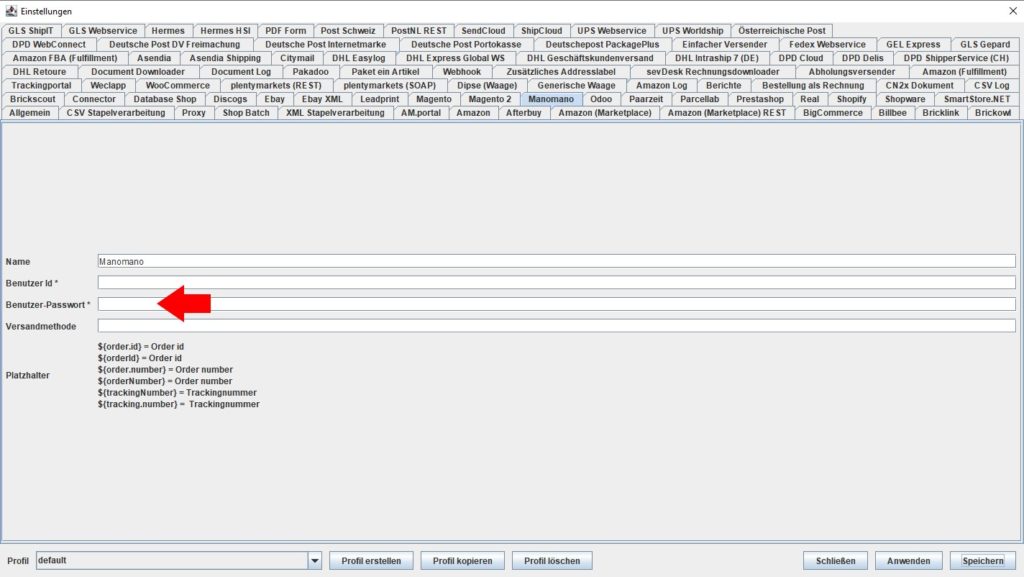Viewport: 1024px width, 577px height.
Task: Switch to the Odoo tab
Action: pos(601,99)
